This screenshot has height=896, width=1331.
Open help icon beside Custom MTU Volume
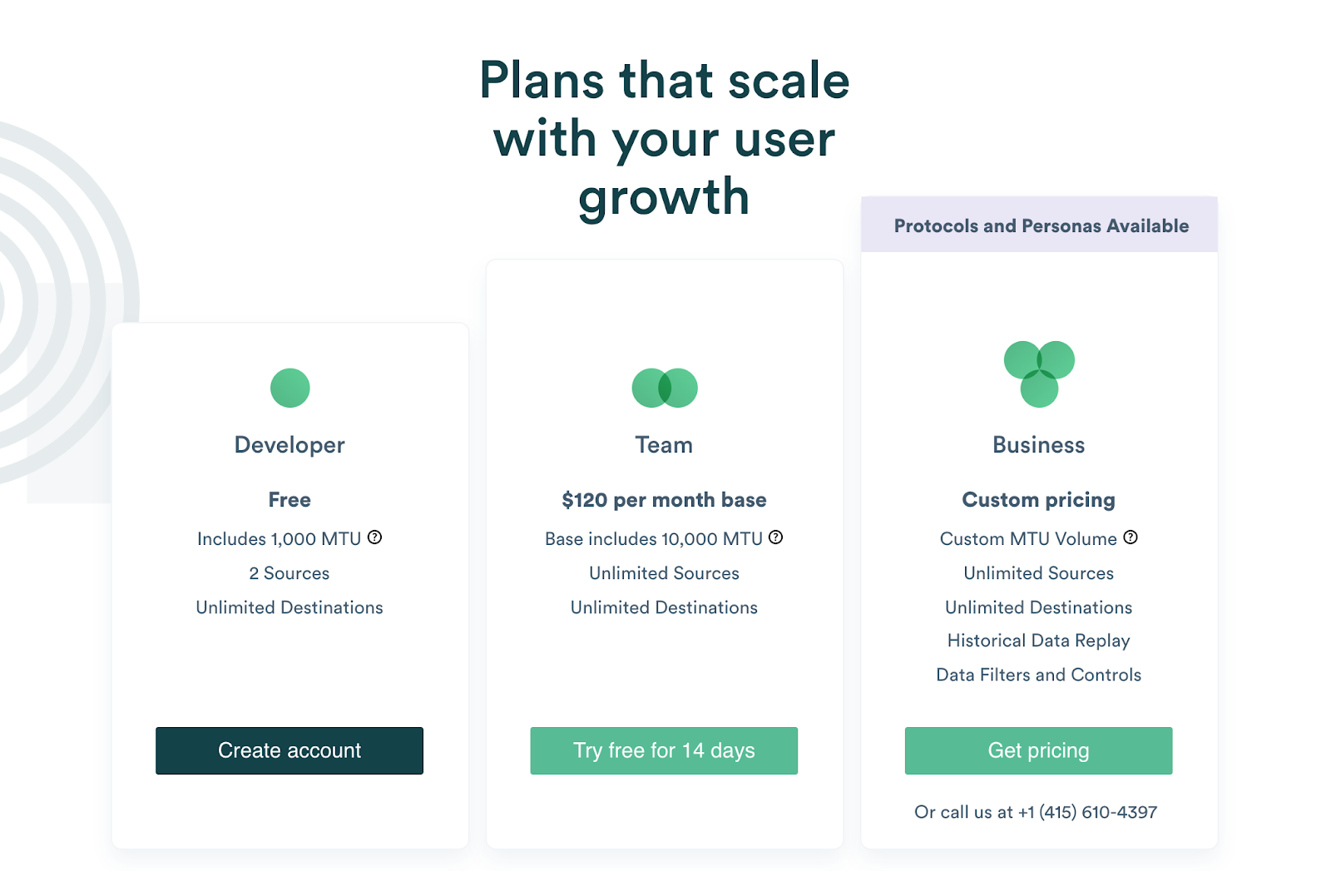pyautogui.click(x=1131, y=537)
